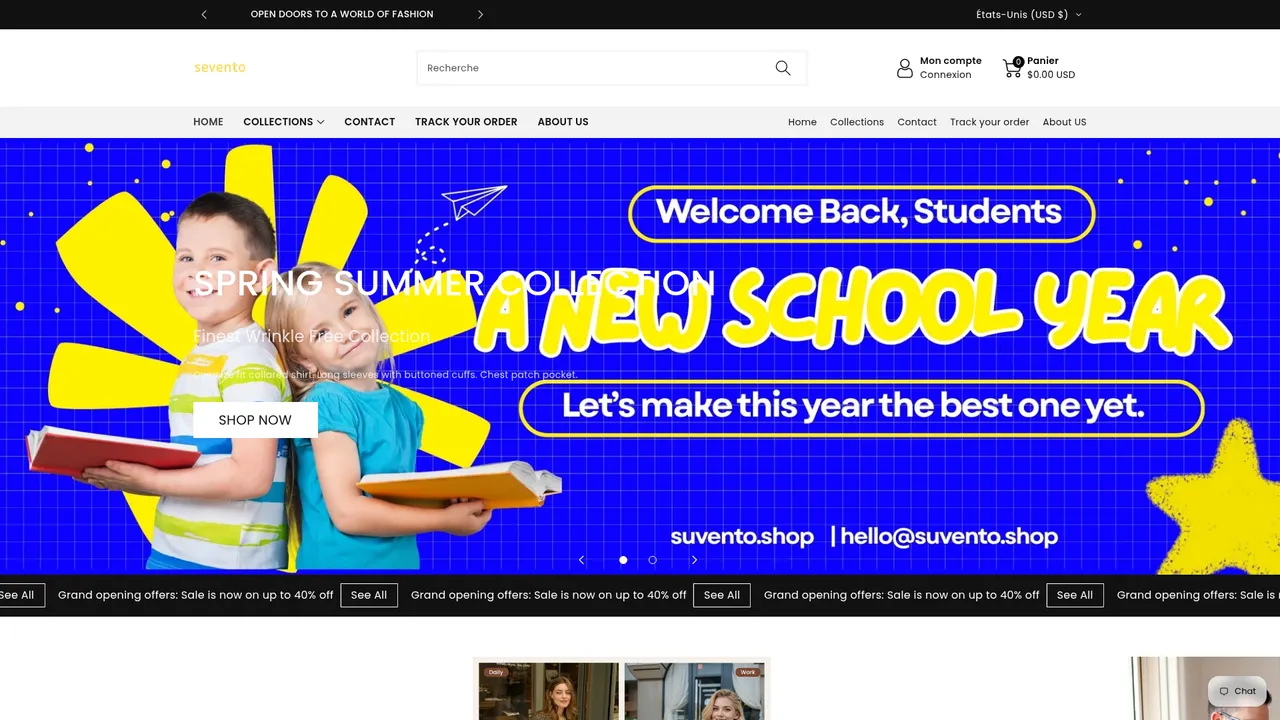Screen dimensions: 1280x720
Task: Open right-side Contact link
Action: 917,122
